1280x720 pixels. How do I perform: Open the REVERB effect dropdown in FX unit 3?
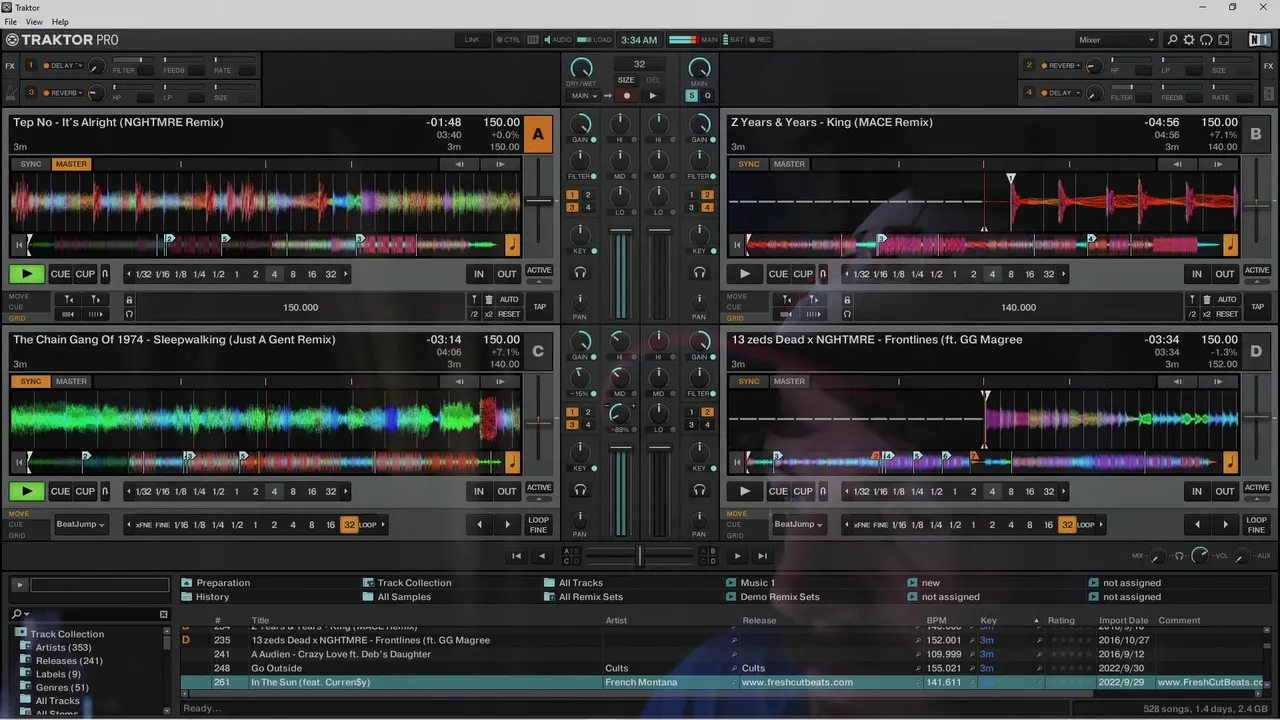coord(62,93)
